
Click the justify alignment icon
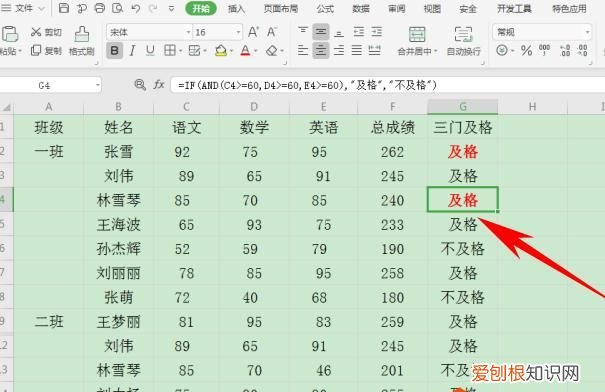point(357,51)
